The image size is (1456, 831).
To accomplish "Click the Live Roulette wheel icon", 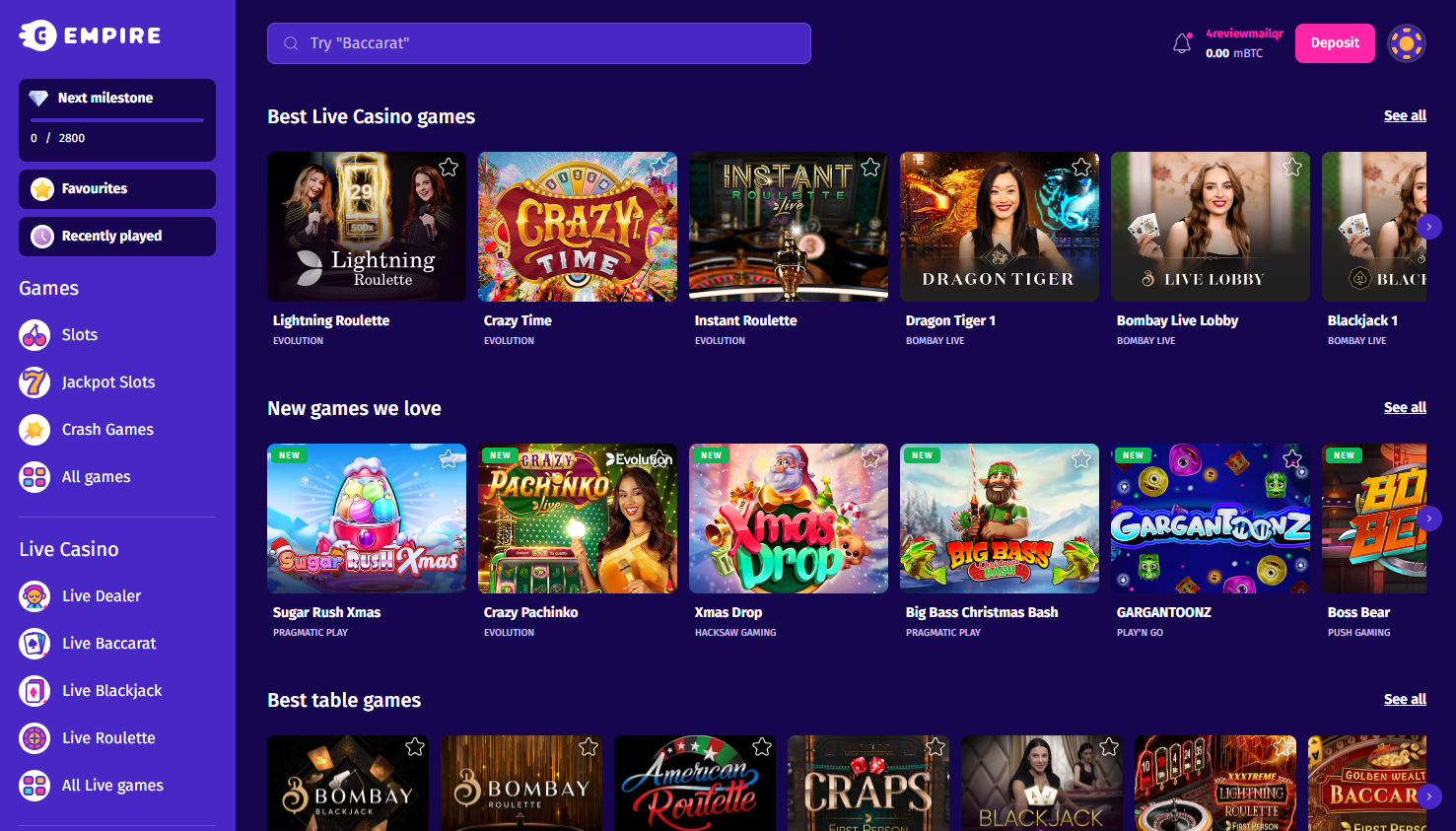I will 35,738.
